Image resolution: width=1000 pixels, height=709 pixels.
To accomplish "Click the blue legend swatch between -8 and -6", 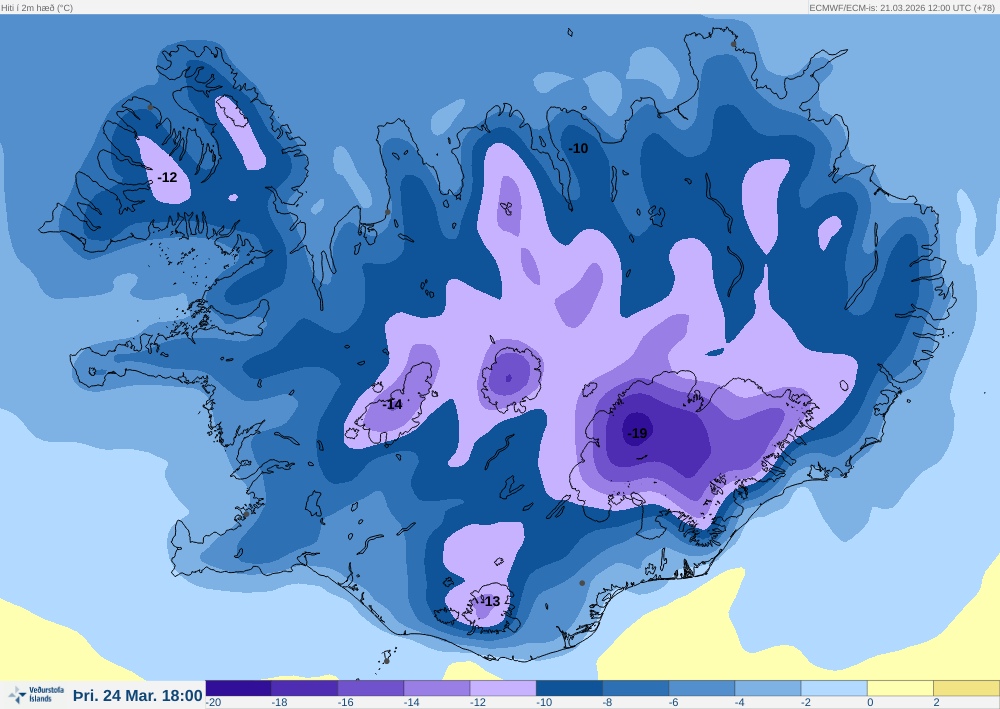I will [x=636, y=688].
